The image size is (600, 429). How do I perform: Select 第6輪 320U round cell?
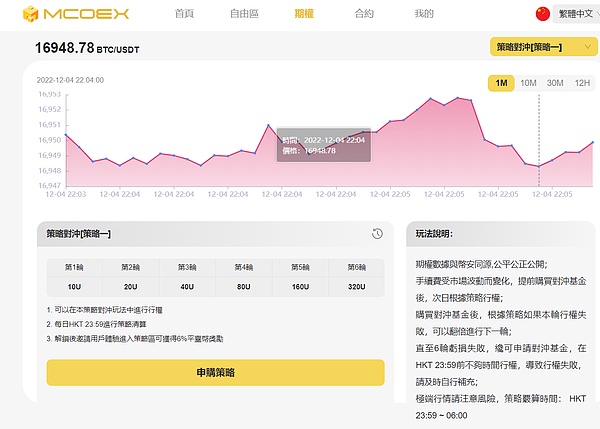[356, 277]
